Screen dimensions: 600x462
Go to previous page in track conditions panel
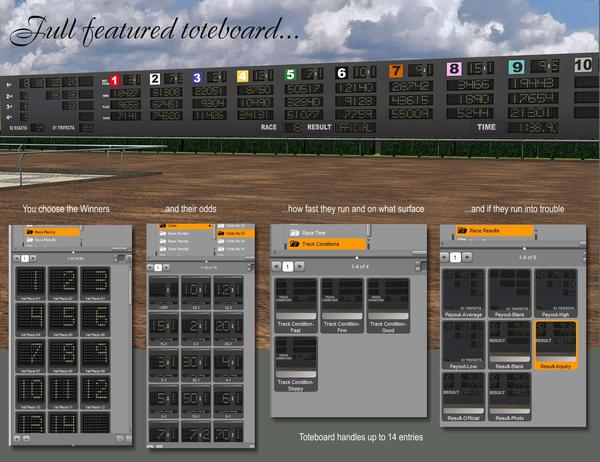pos(276,266)
